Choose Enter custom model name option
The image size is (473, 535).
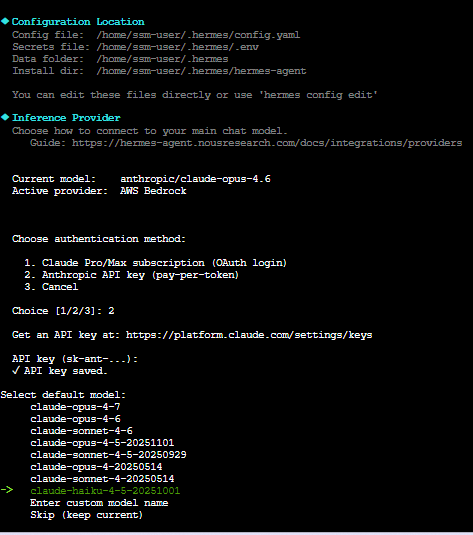coord(99,503)
